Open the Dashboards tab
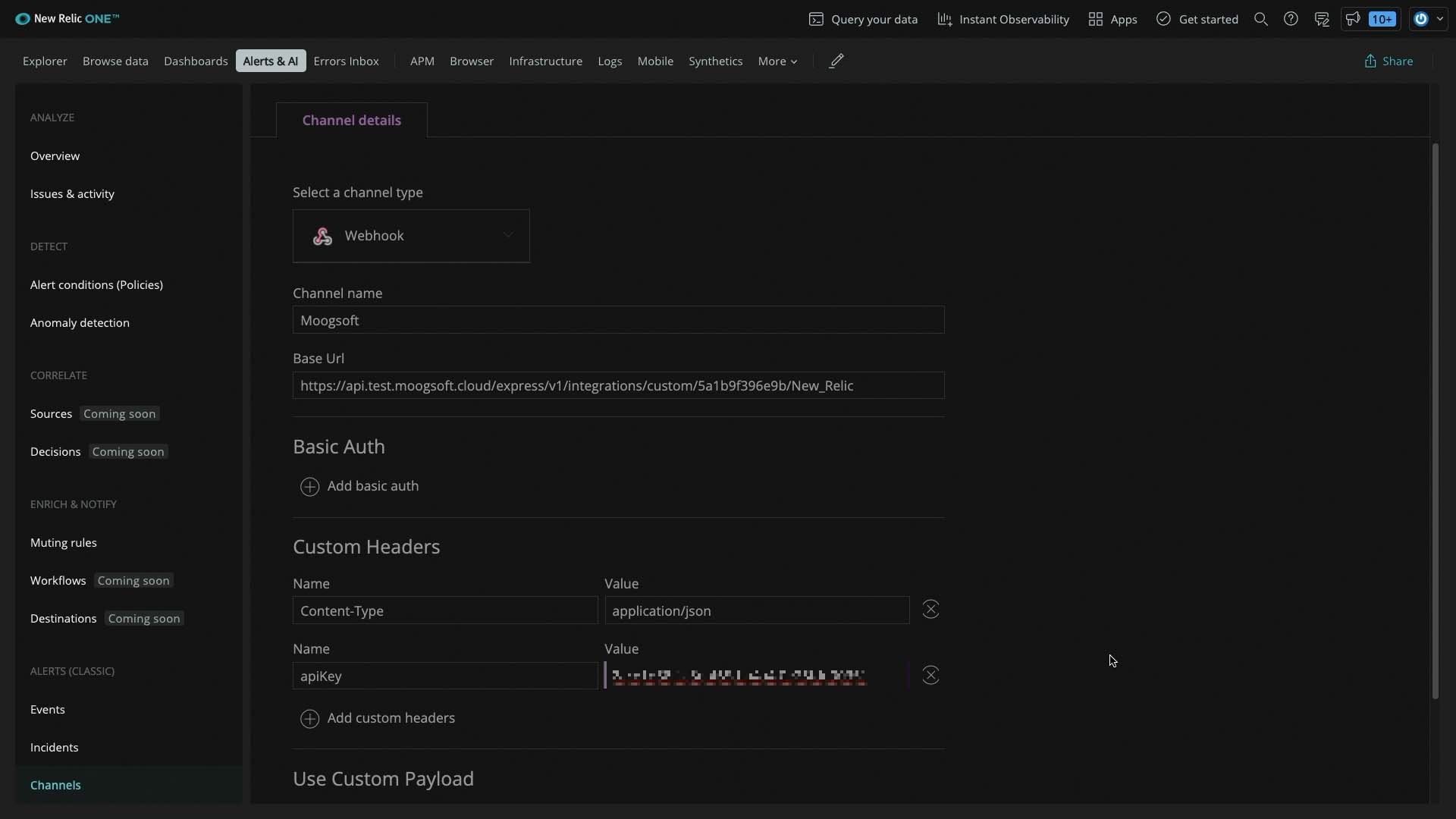 (196, 61)
